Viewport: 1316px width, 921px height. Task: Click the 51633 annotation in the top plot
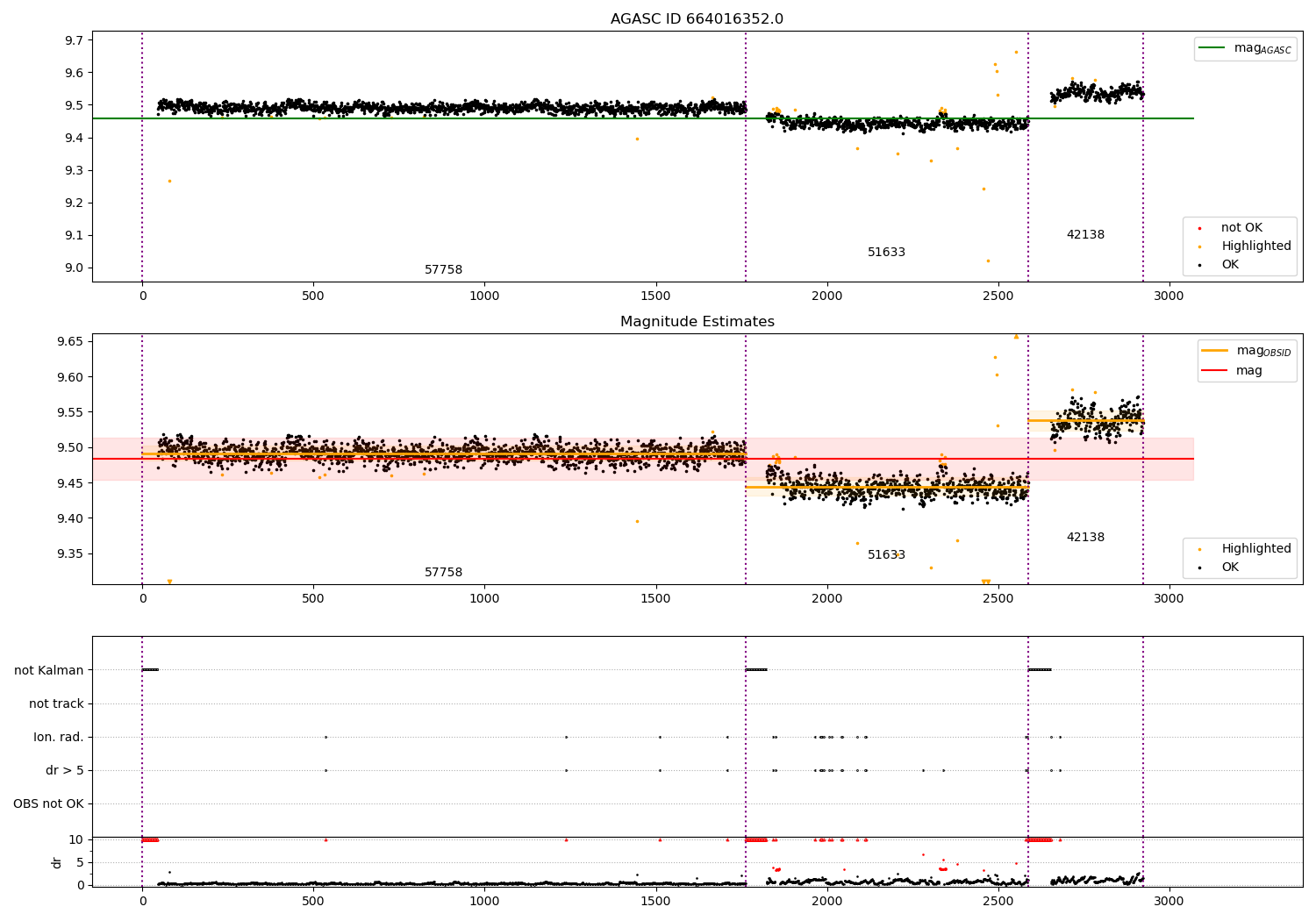[x=886, y=253]
